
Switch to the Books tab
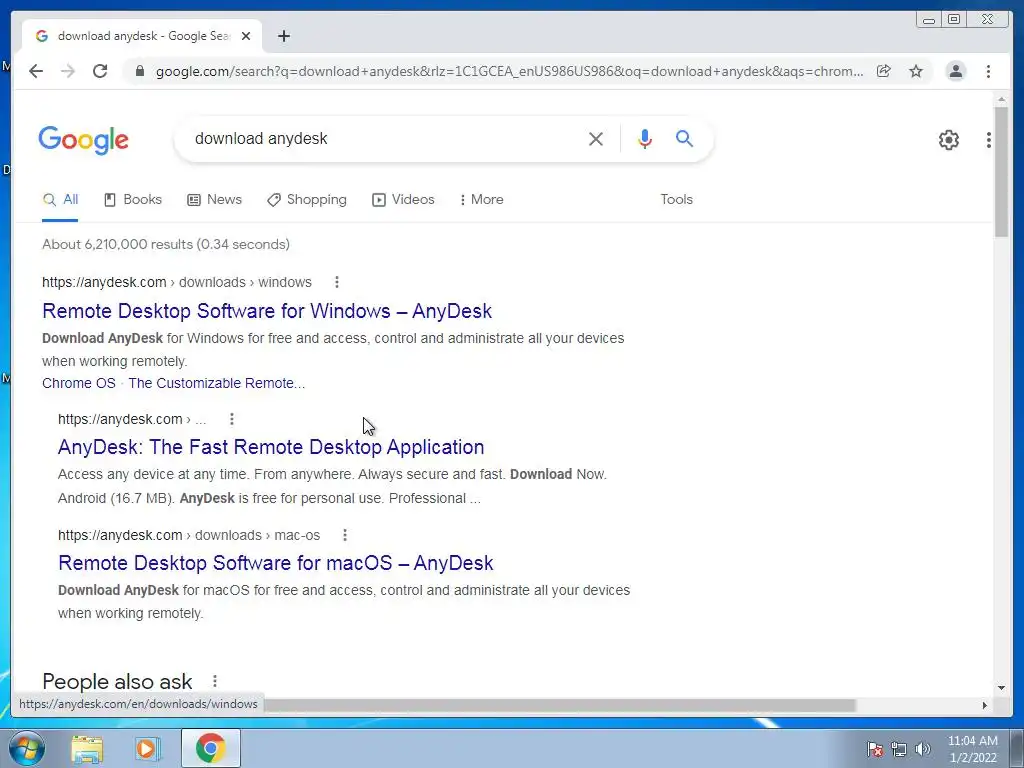133,200
